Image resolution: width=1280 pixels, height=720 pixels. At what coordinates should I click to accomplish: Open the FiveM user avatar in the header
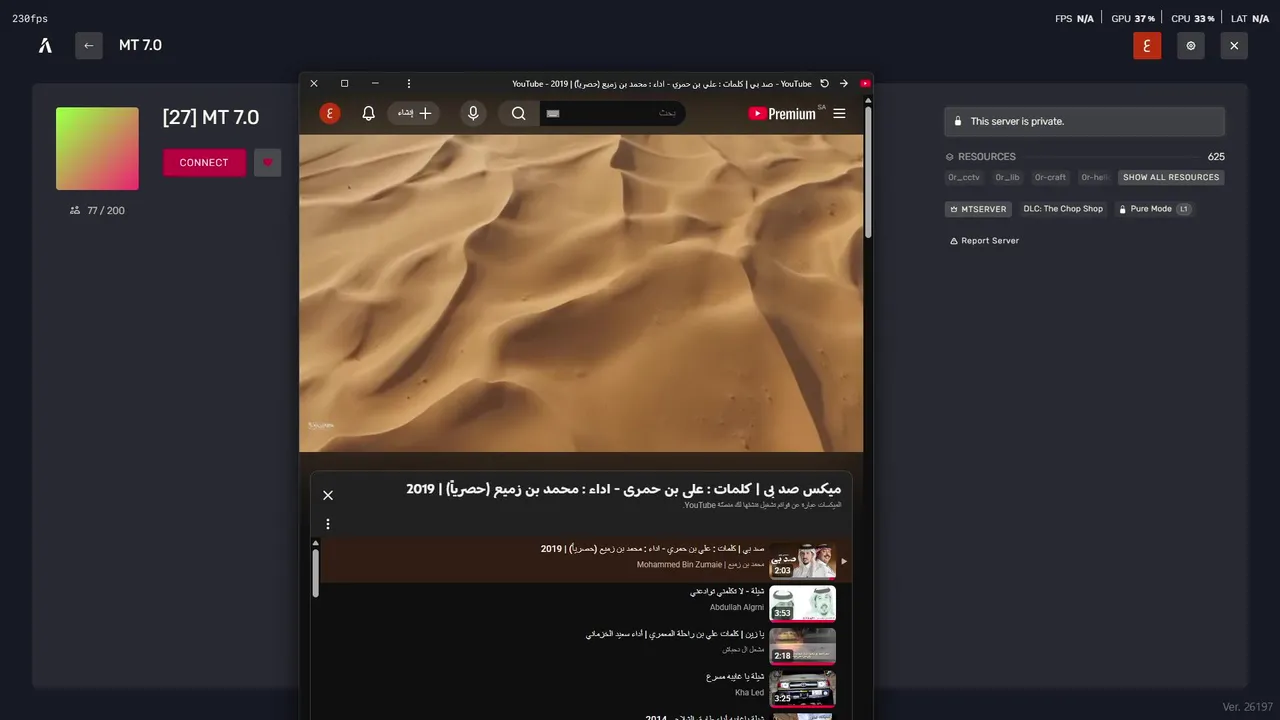tap(1147, 45)
